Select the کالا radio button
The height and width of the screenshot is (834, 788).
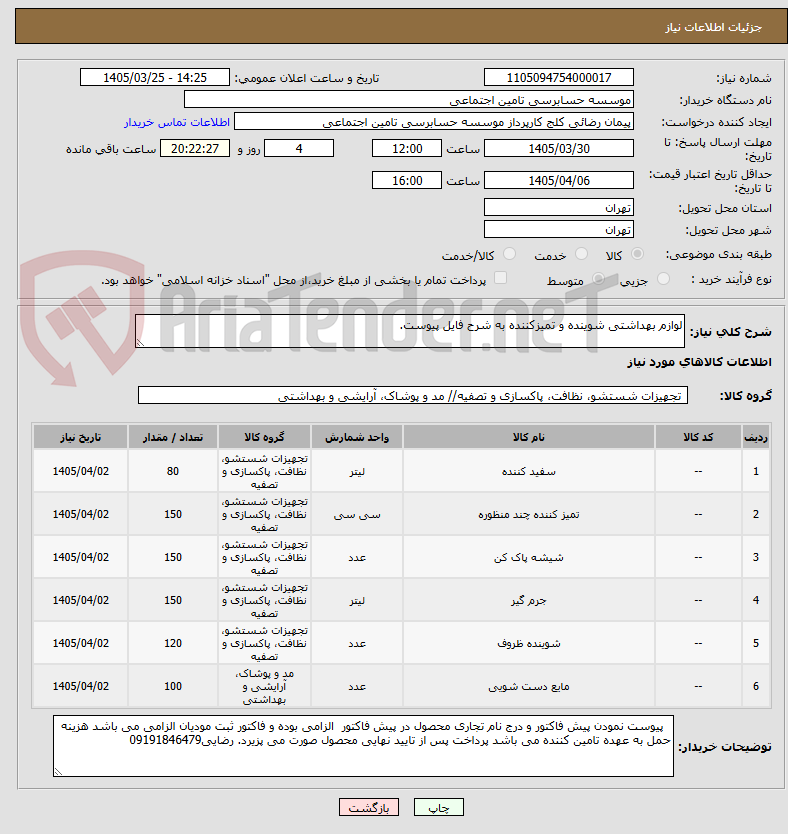coord(637,254)
